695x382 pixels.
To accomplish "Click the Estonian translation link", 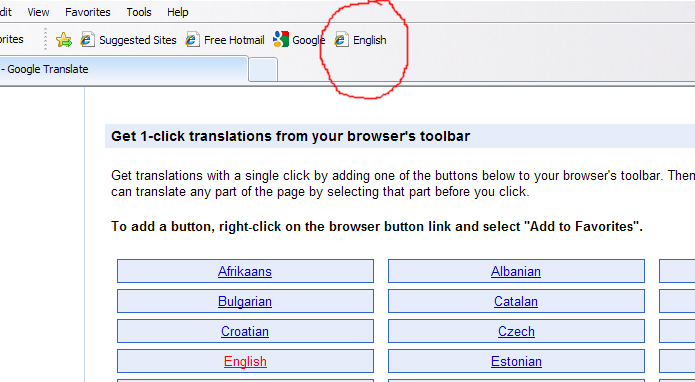I will [516, 362].
